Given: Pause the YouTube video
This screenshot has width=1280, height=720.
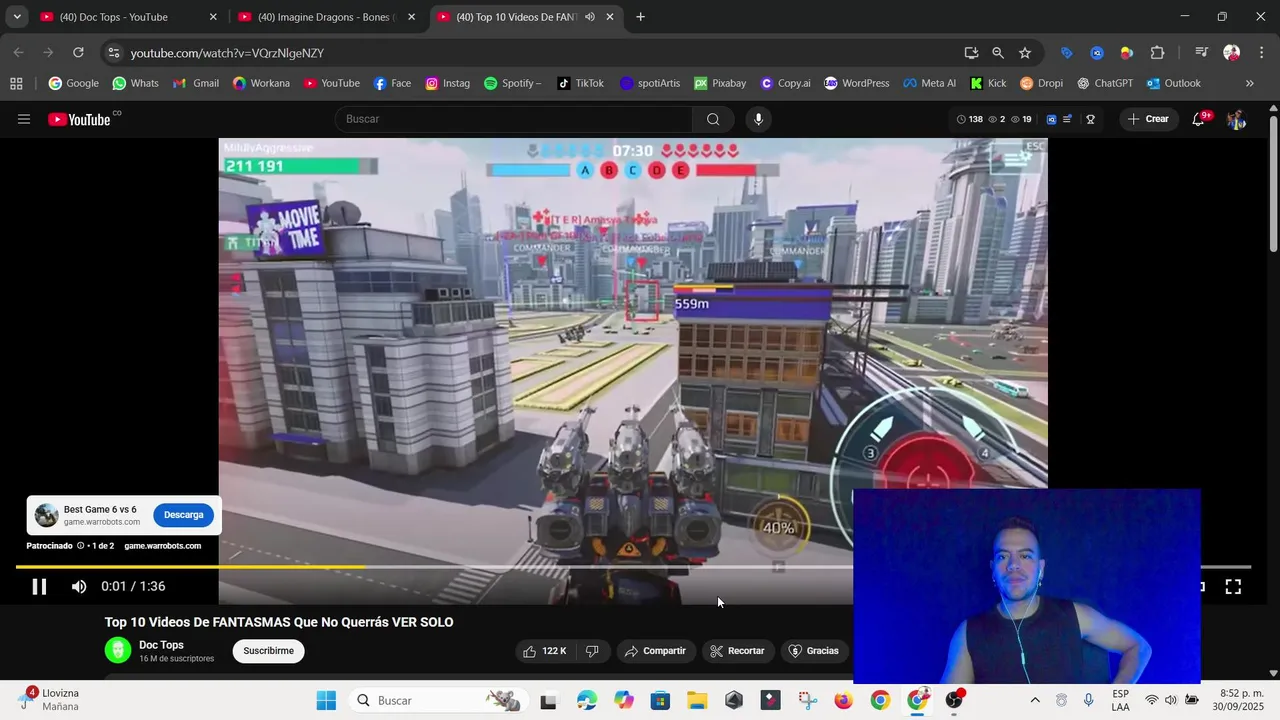Looking at the screenshot, I should (x=39, y=587).
